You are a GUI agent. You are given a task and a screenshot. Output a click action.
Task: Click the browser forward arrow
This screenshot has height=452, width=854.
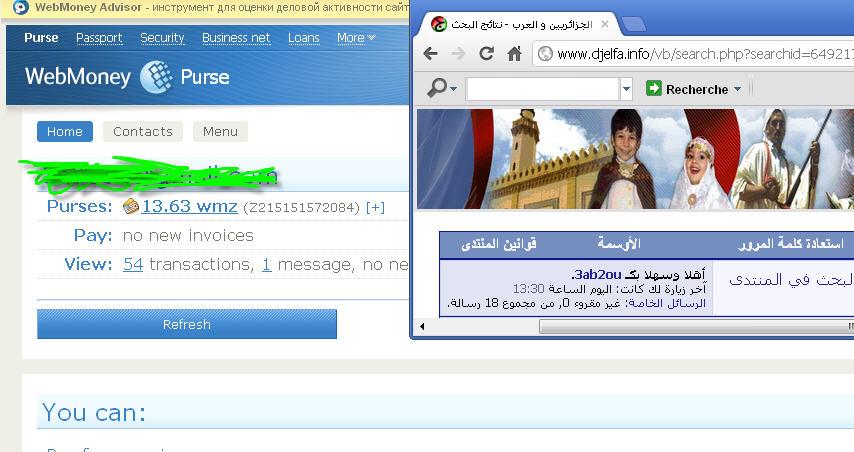click(x=459, y=53)
